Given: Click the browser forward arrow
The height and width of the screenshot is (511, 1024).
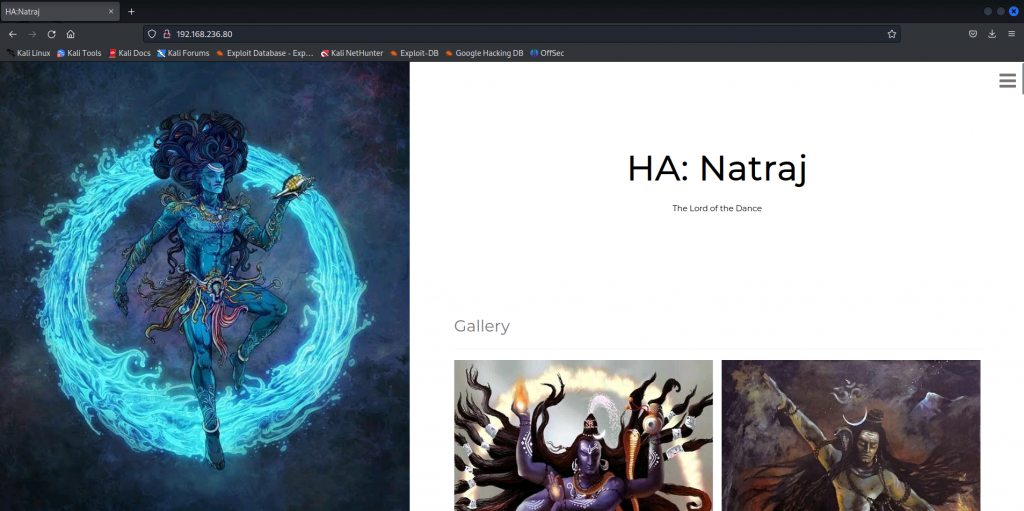Looking at the screenshot, I should (x=32, y=34).
